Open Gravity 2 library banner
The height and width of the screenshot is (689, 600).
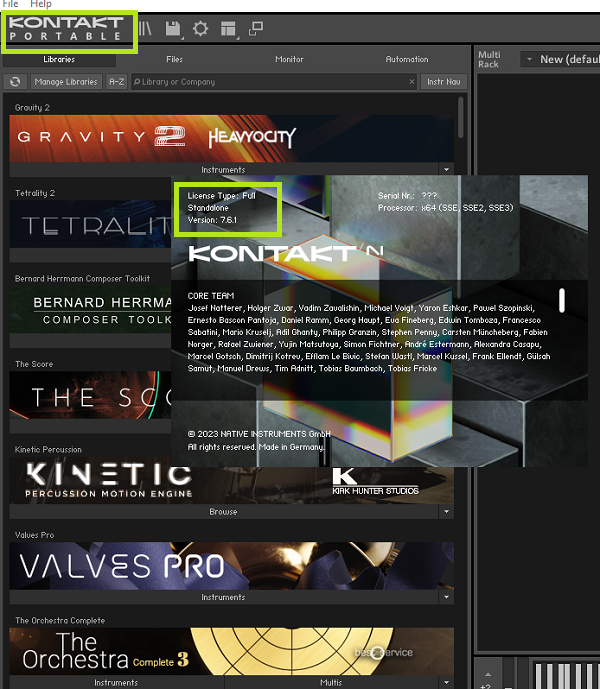(232, 138)
